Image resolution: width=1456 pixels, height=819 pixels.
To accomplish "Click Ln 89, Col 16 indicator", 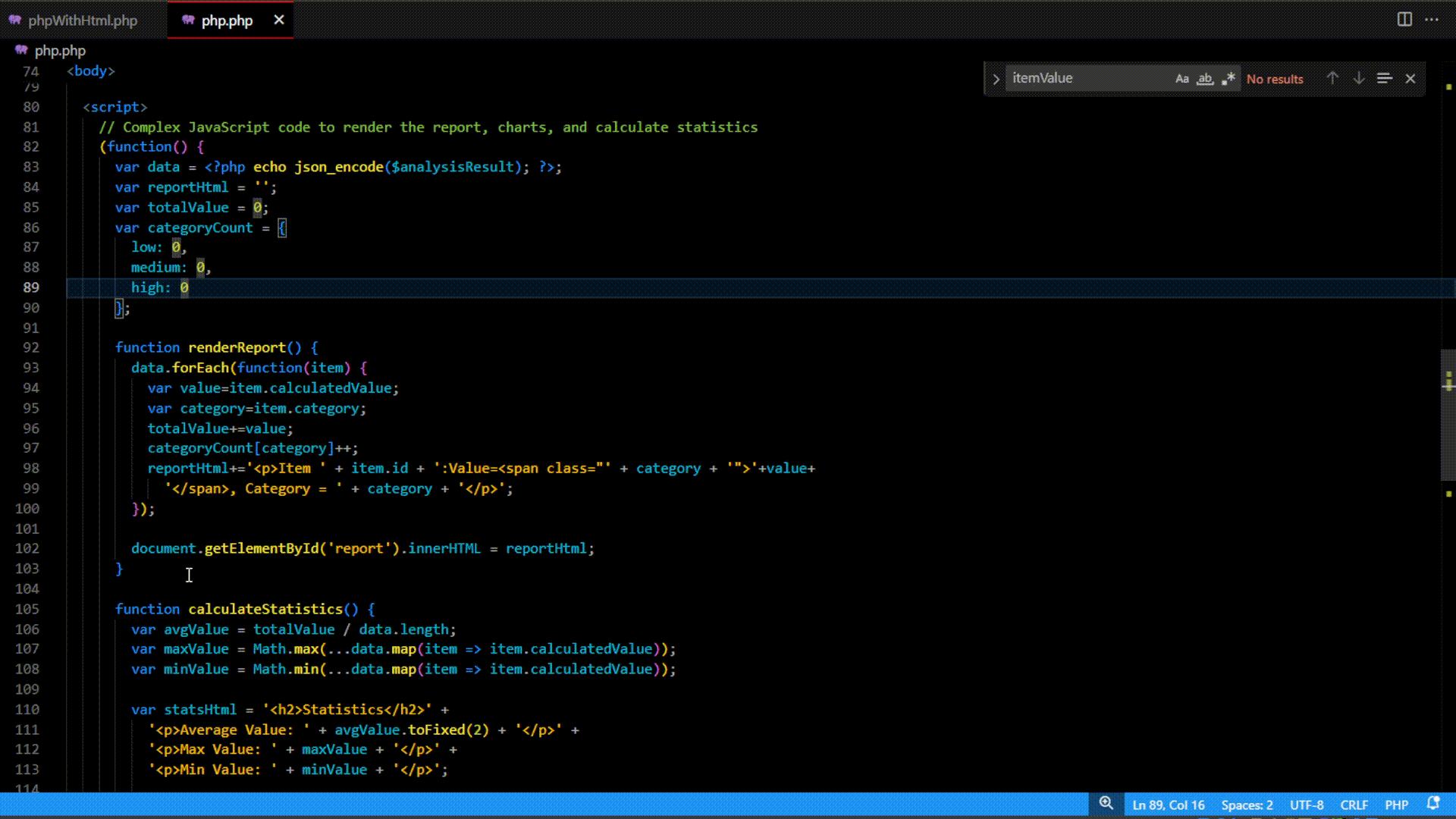I will pos(1168,805).
